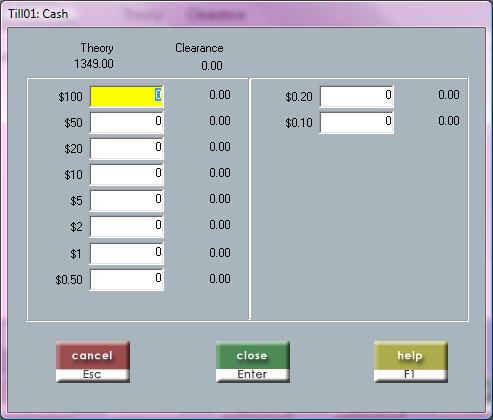Click the Theory amount 1349.00
The image size is (493, 420).
[x=94, y=64]
